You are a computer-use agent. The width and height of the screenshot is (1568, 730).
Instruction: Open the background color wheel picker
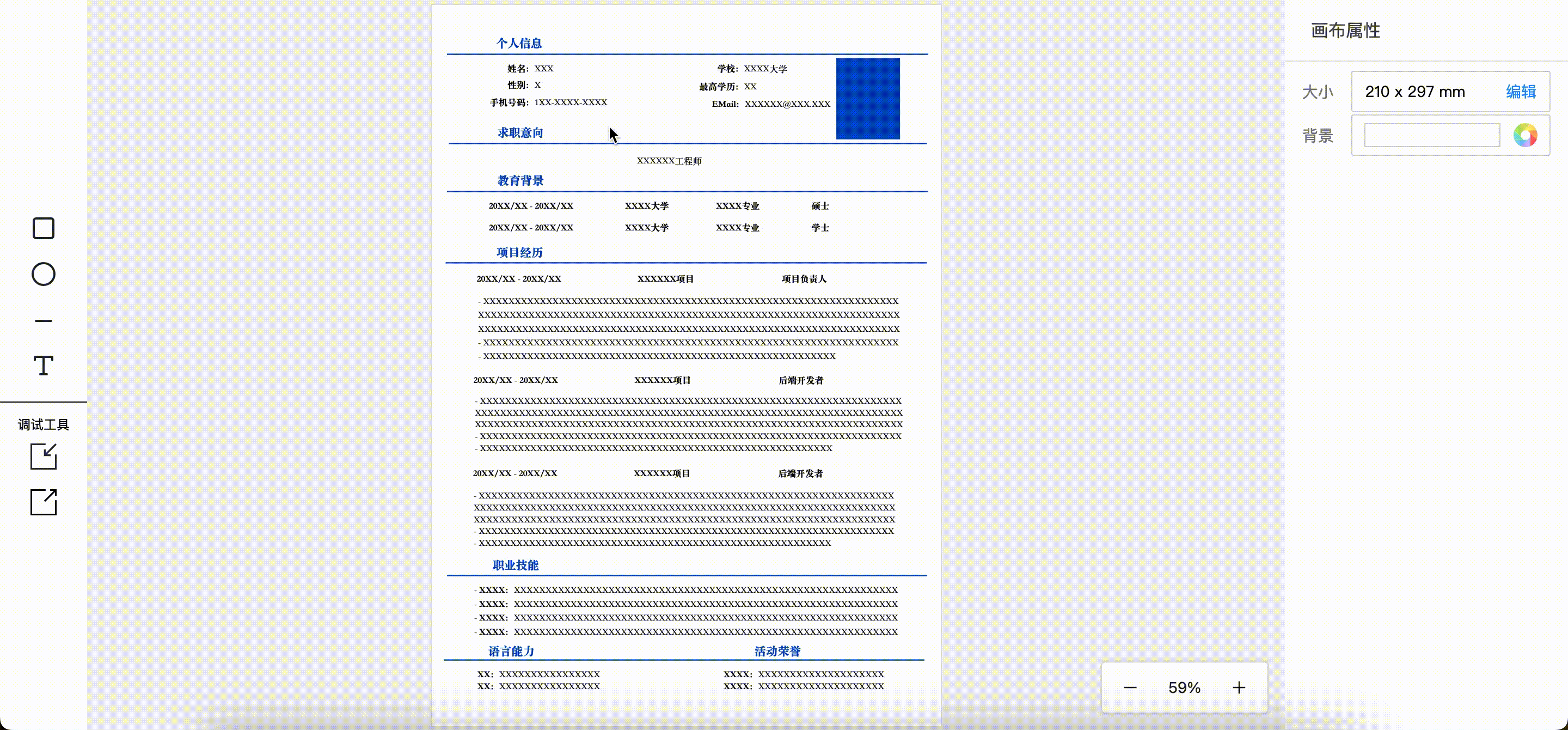click(1525, 135)
